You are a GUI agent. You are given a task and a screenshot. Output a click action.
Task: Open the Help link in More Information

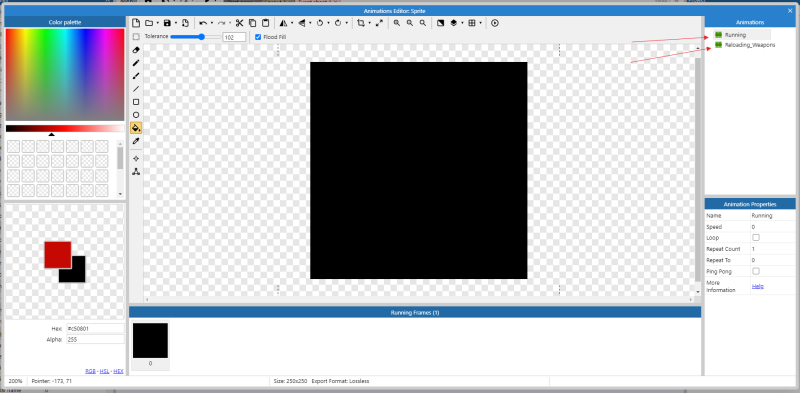tap(758, 286)
